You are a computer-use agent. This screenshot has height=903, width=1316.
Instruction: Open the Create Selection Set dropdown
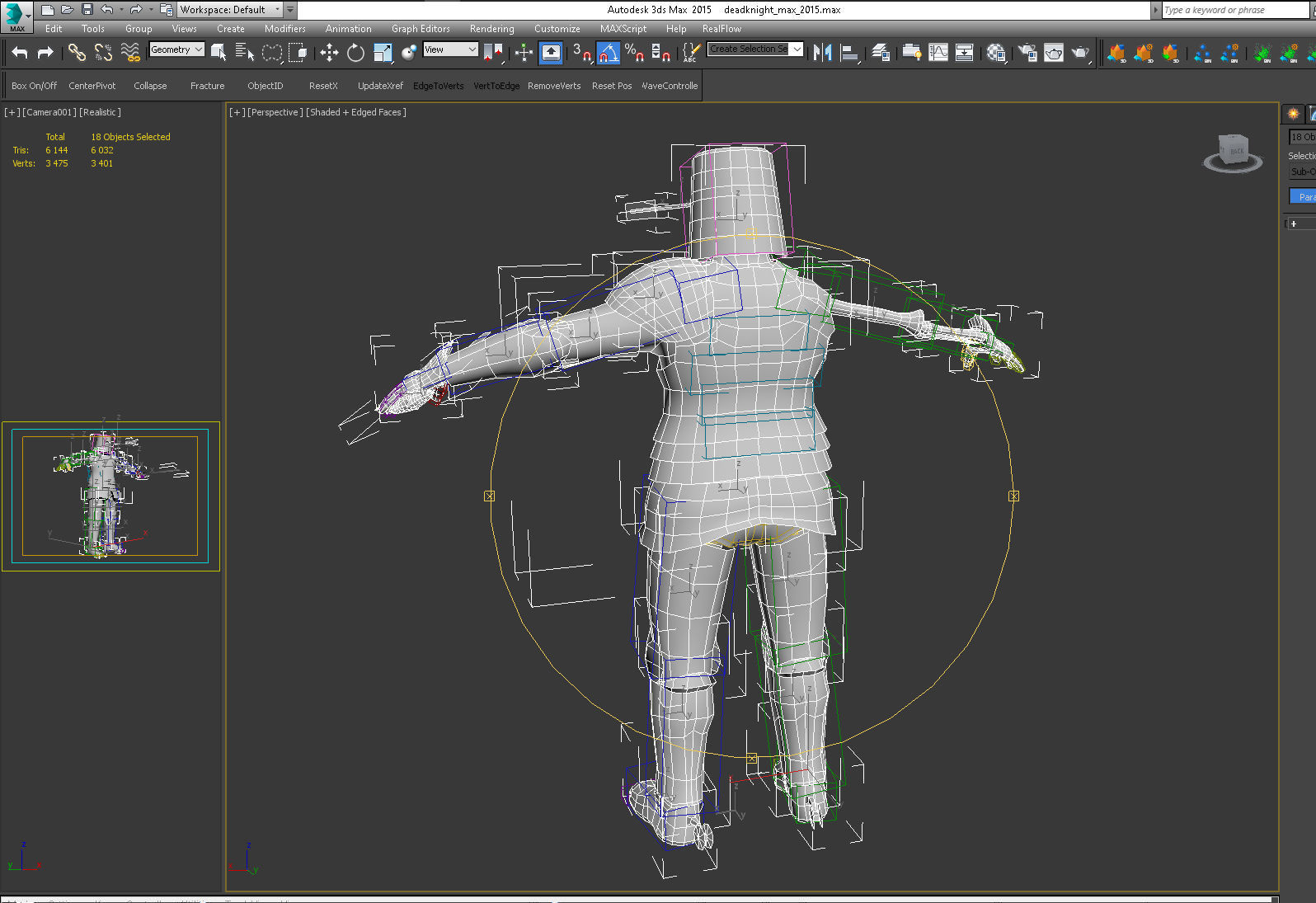(754, 49)
